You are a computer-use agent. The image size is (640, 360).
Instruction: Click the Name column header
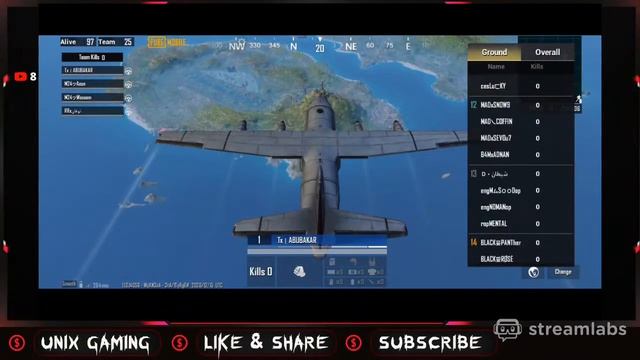pos(496,67)
